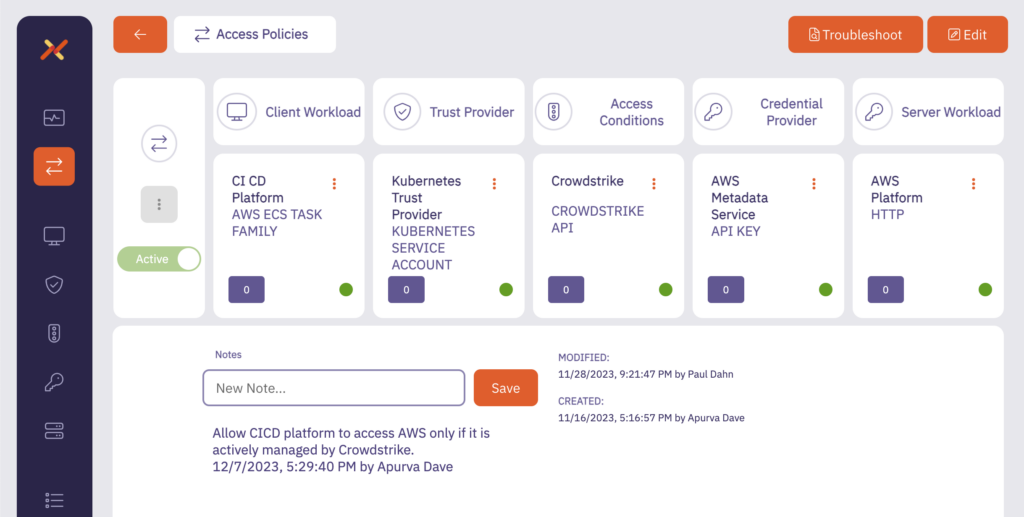The height and width of the screenshot is (517, 1024).
Task: Click the AWS Platform green status dot
Action: tap(985, 290)
